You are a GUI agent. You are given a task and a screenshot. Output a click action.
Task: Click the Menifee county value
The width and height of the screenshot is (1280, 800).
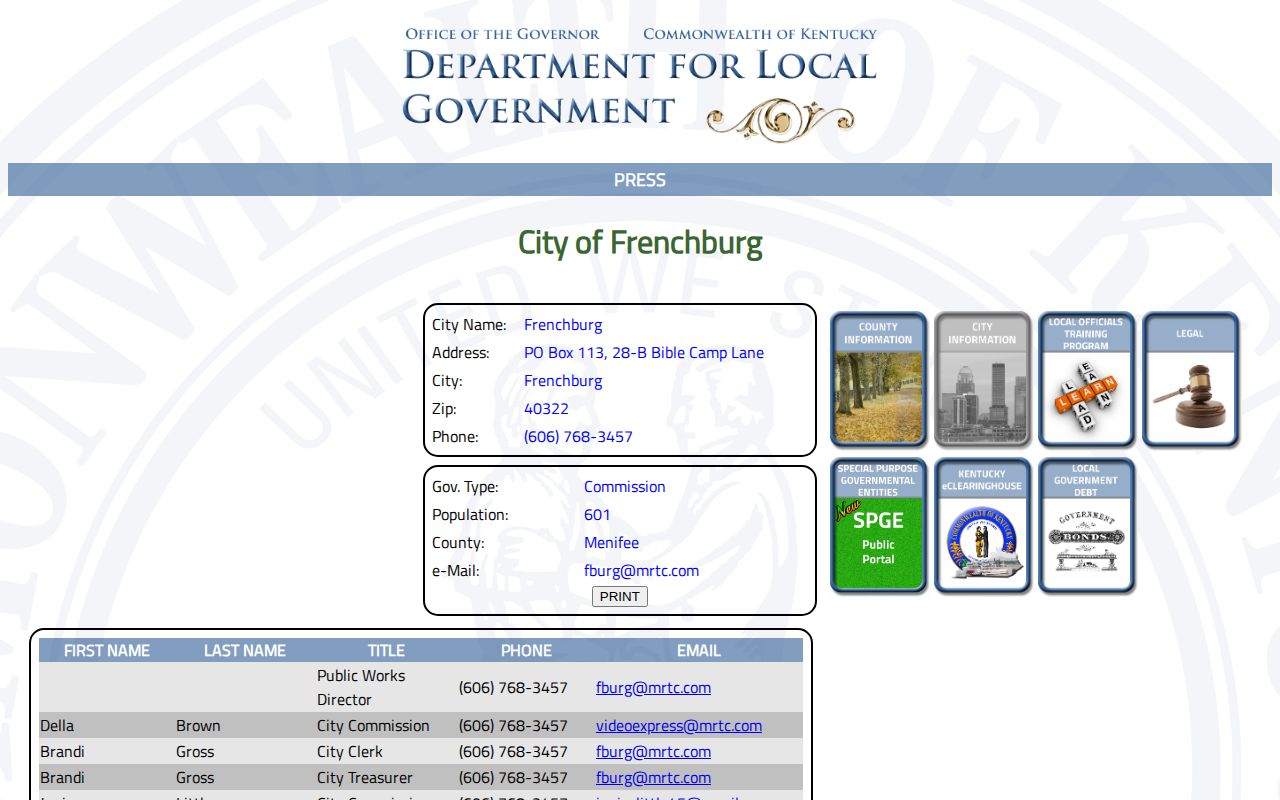coord(611,543)
